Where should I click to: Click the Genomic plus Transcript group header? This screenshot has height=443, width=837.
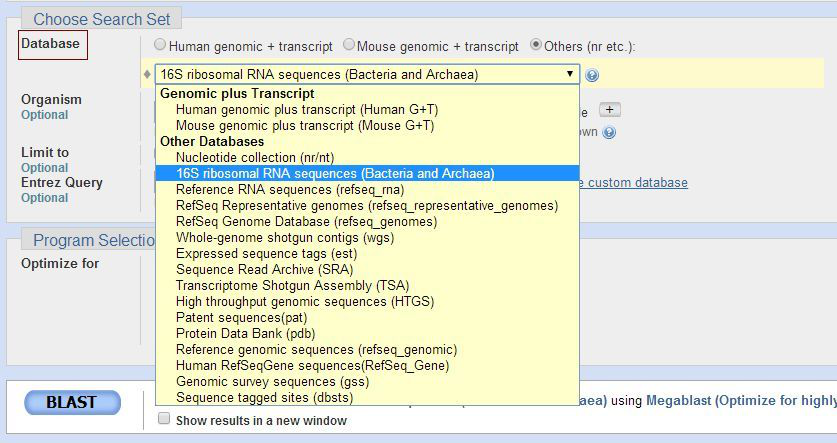coord(237,93)
